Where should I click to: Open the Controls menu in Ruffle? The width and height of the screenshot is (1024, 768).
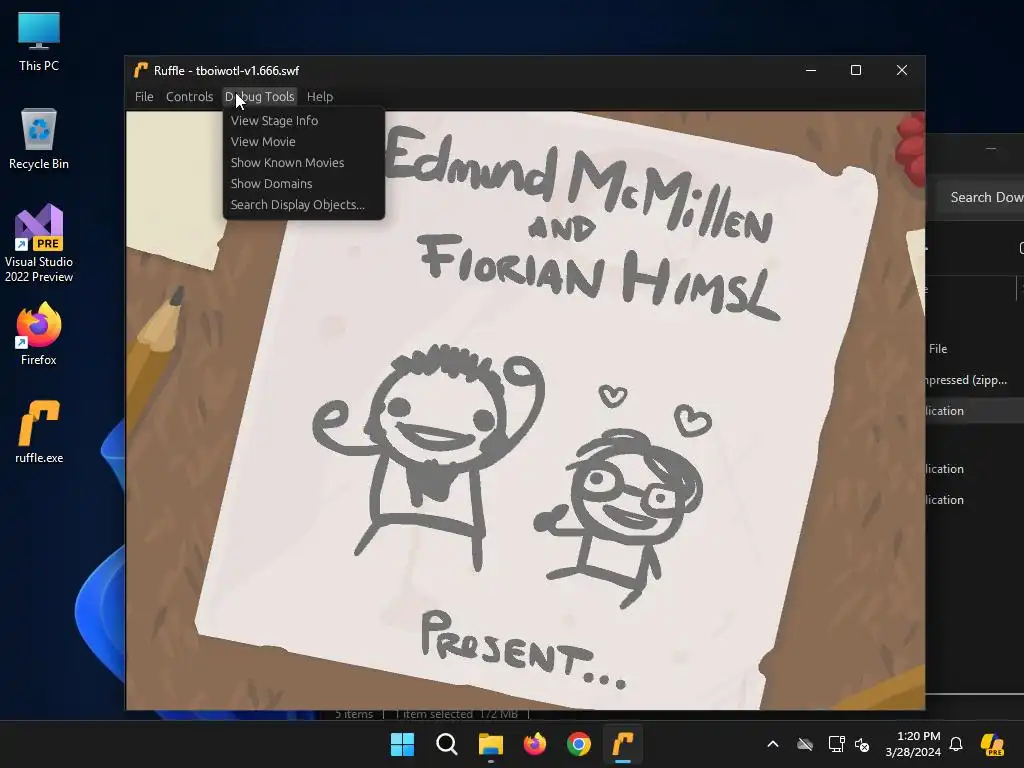coord(189,97)
